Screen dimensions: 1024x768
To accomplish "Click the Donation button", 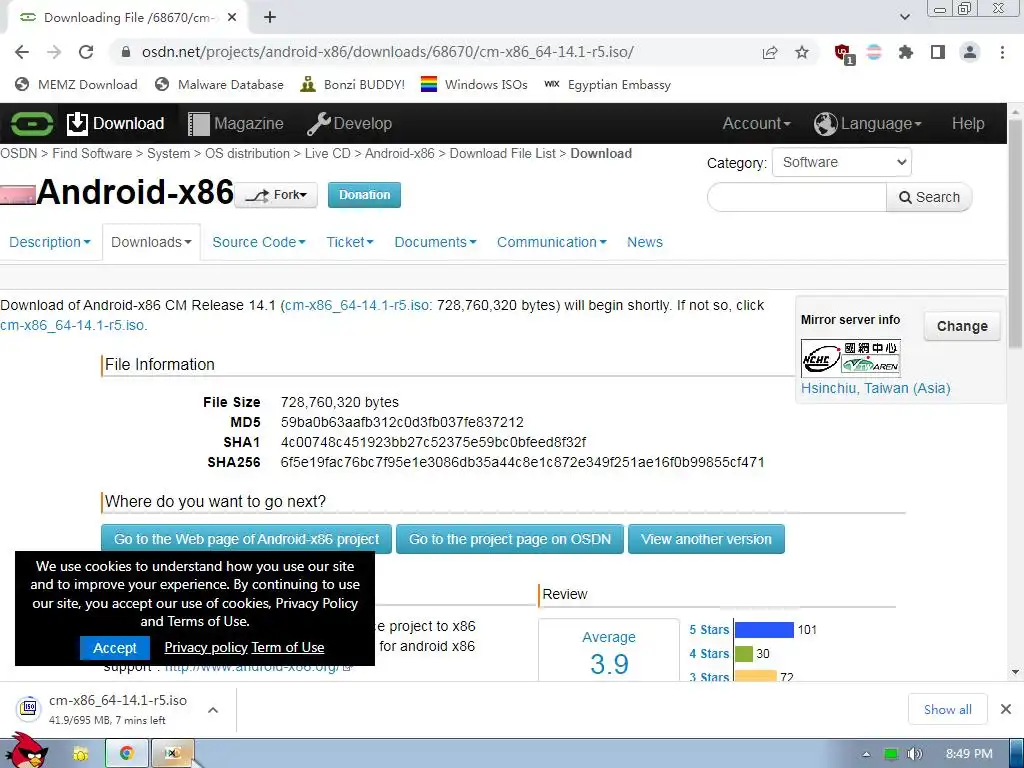I will click(364, 195).
